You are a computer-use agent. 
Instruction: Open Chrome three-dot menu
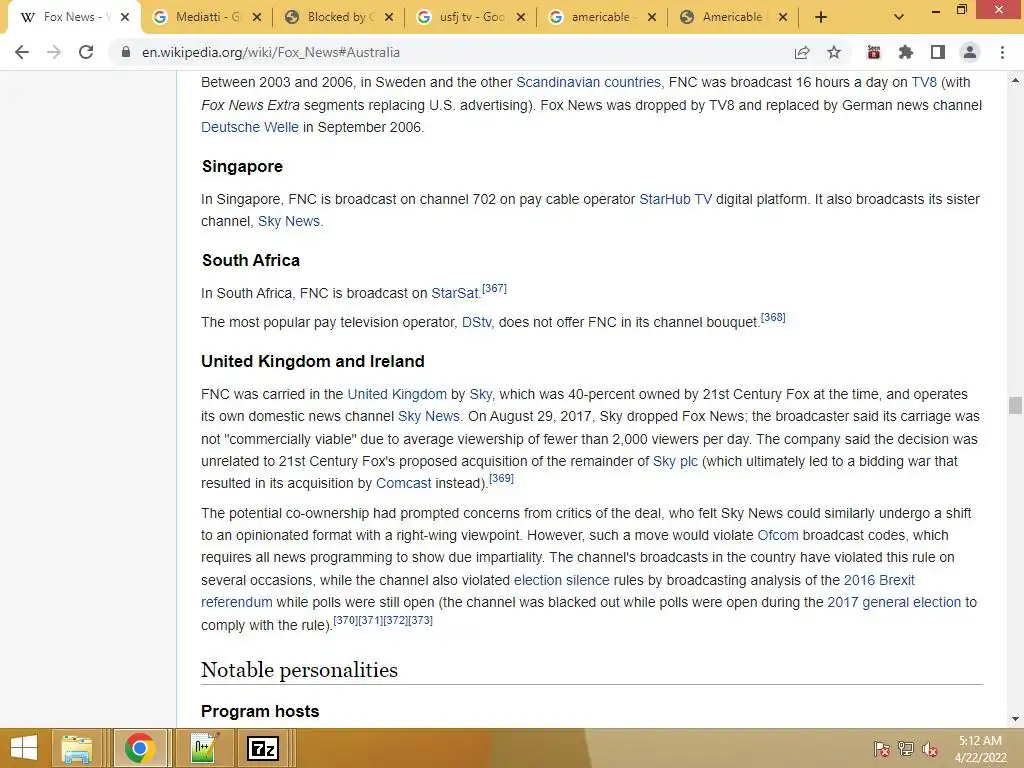pos(1002,52)
